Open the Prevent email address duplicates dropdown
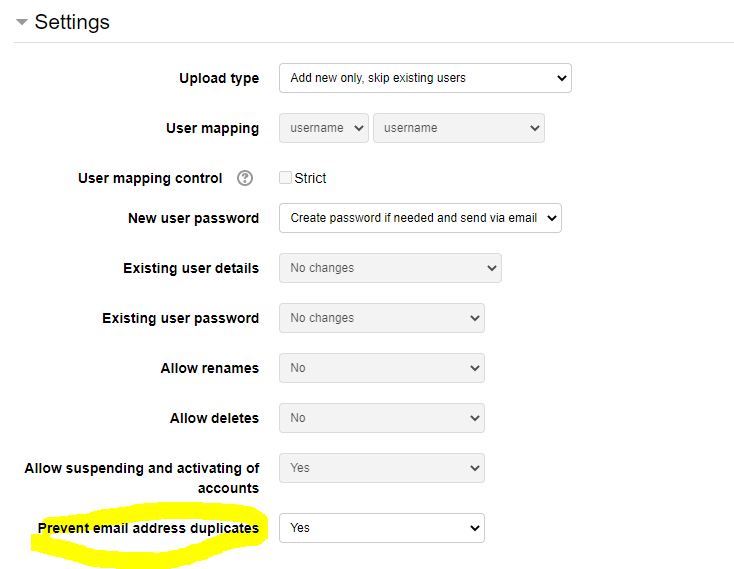Image resolution: width=734 pixels, height=569 pixels. click(382, 528)
